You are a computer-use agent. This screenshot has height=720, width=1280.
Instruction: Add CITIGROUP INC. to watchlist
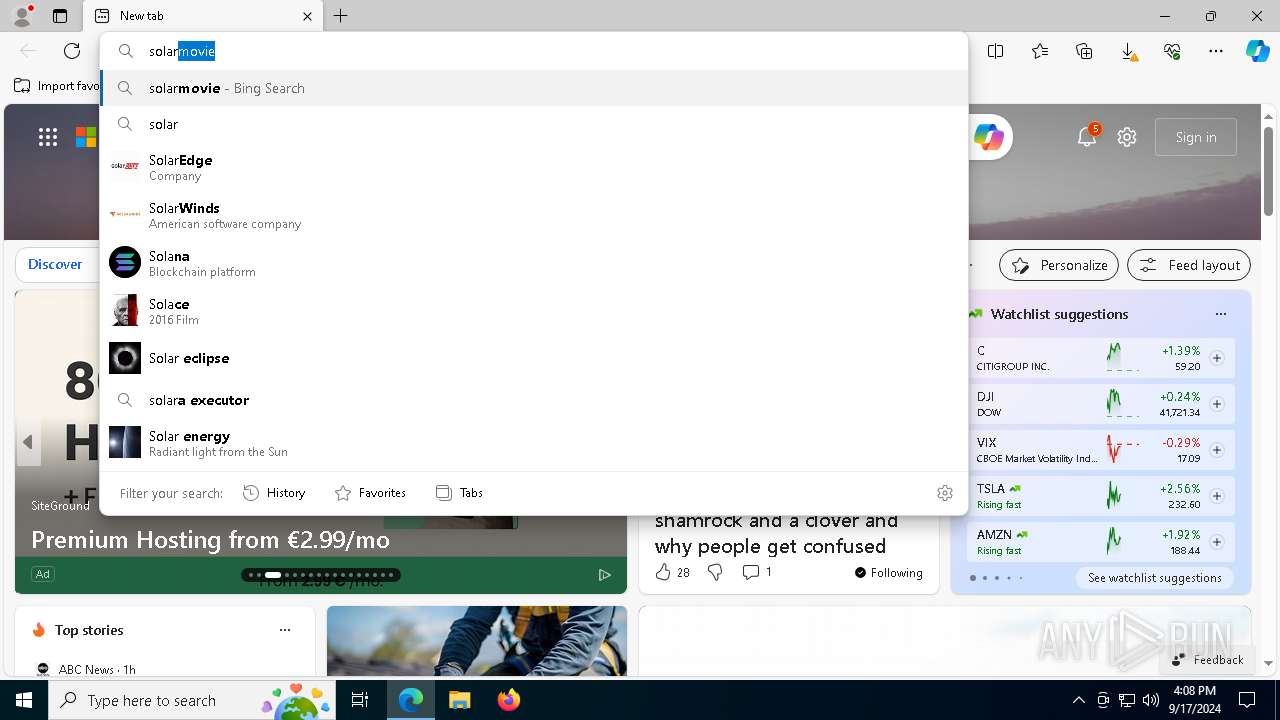coord(1217,358)
